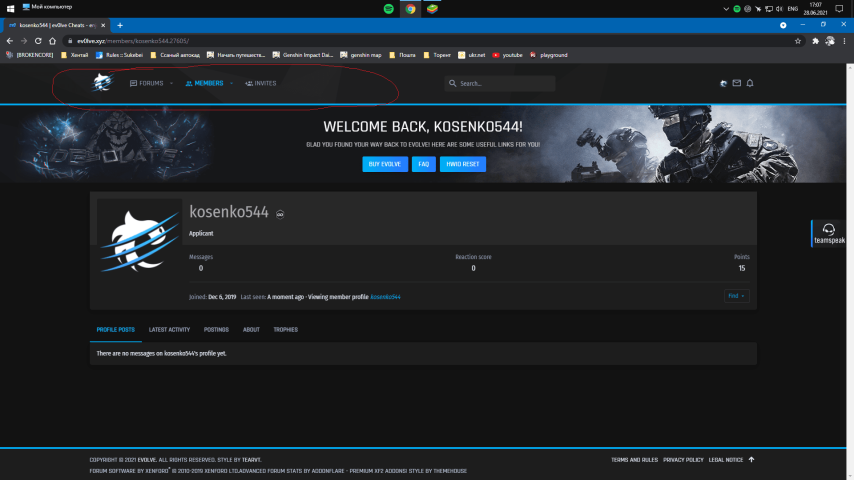Open the Members section

(204, 83)
